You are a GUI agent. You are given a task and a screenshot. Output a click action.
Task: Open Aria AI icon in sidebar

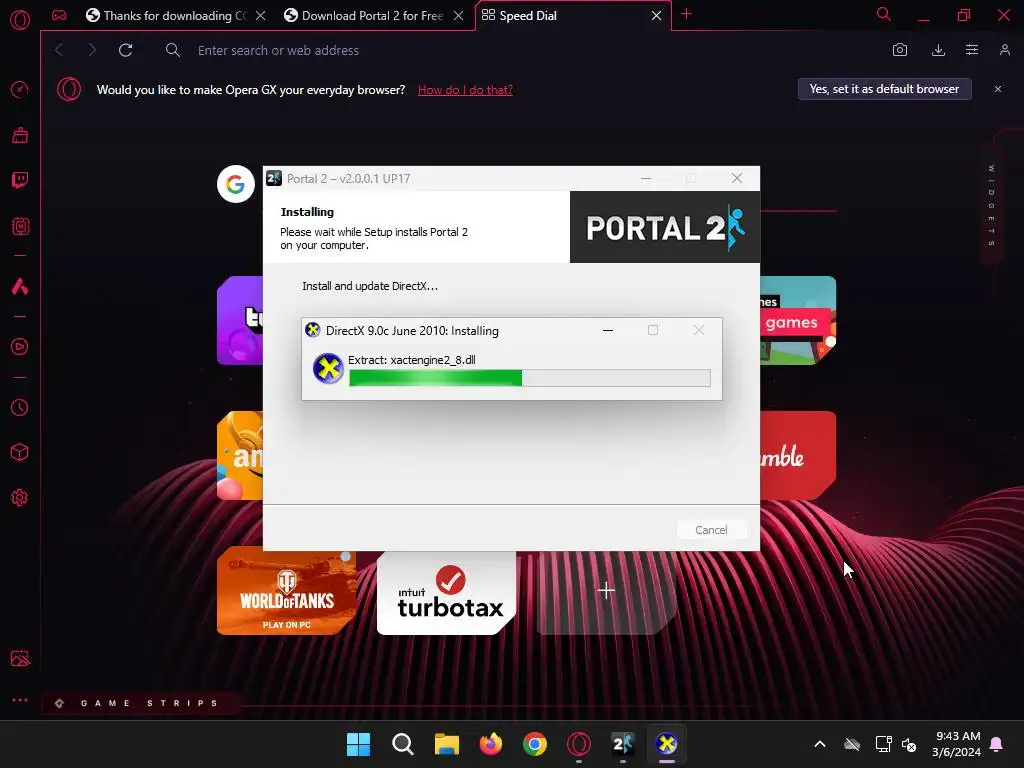pos(20,286)
